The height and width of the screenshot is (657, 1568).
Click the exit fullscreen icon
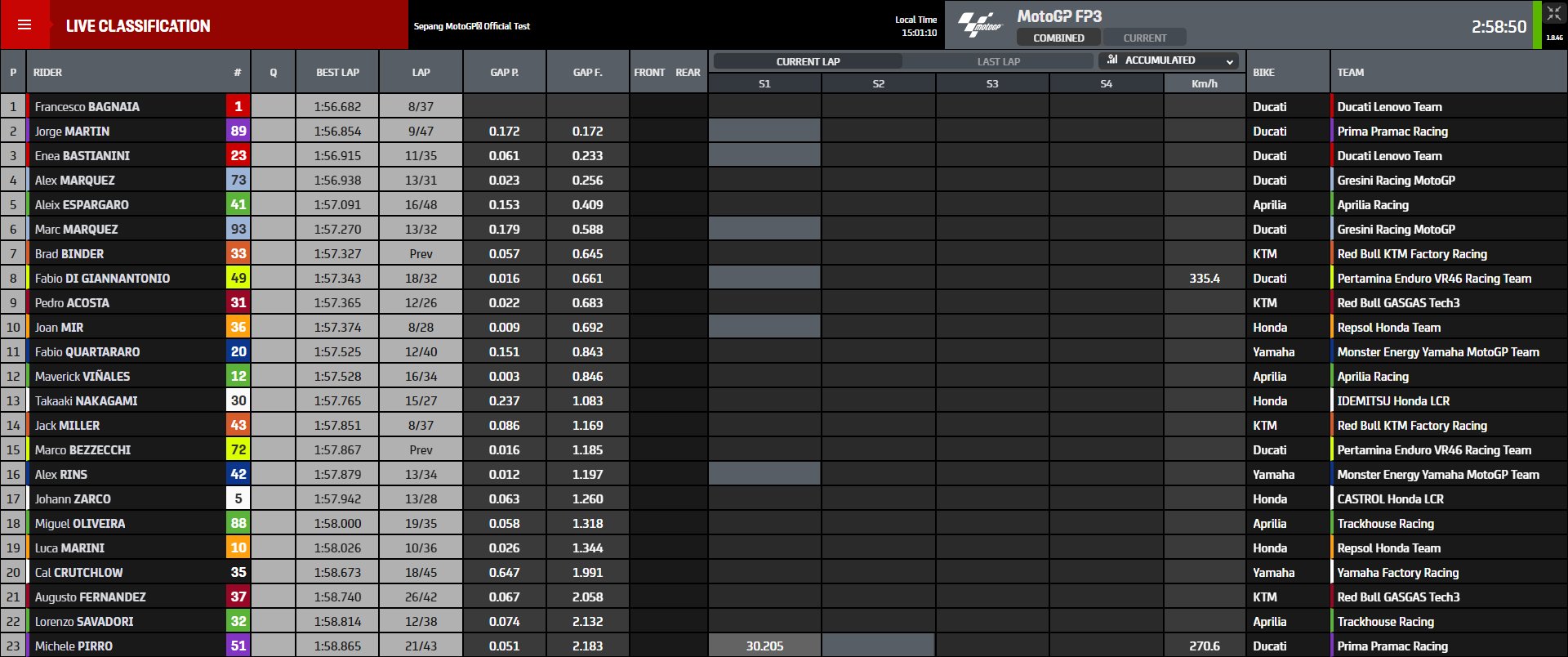[1553, 15]
